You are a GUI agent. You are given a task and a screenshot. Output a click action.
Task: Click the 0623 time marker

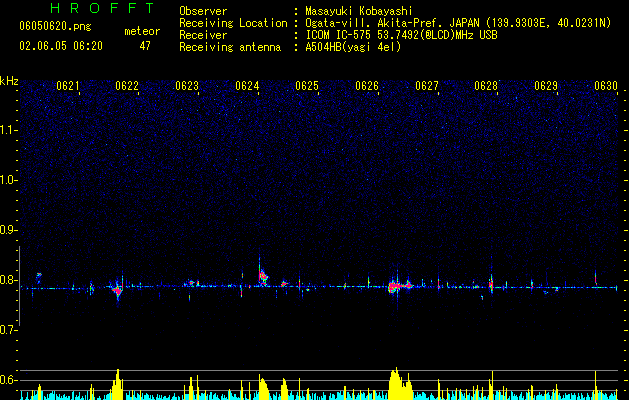point(187,86)
